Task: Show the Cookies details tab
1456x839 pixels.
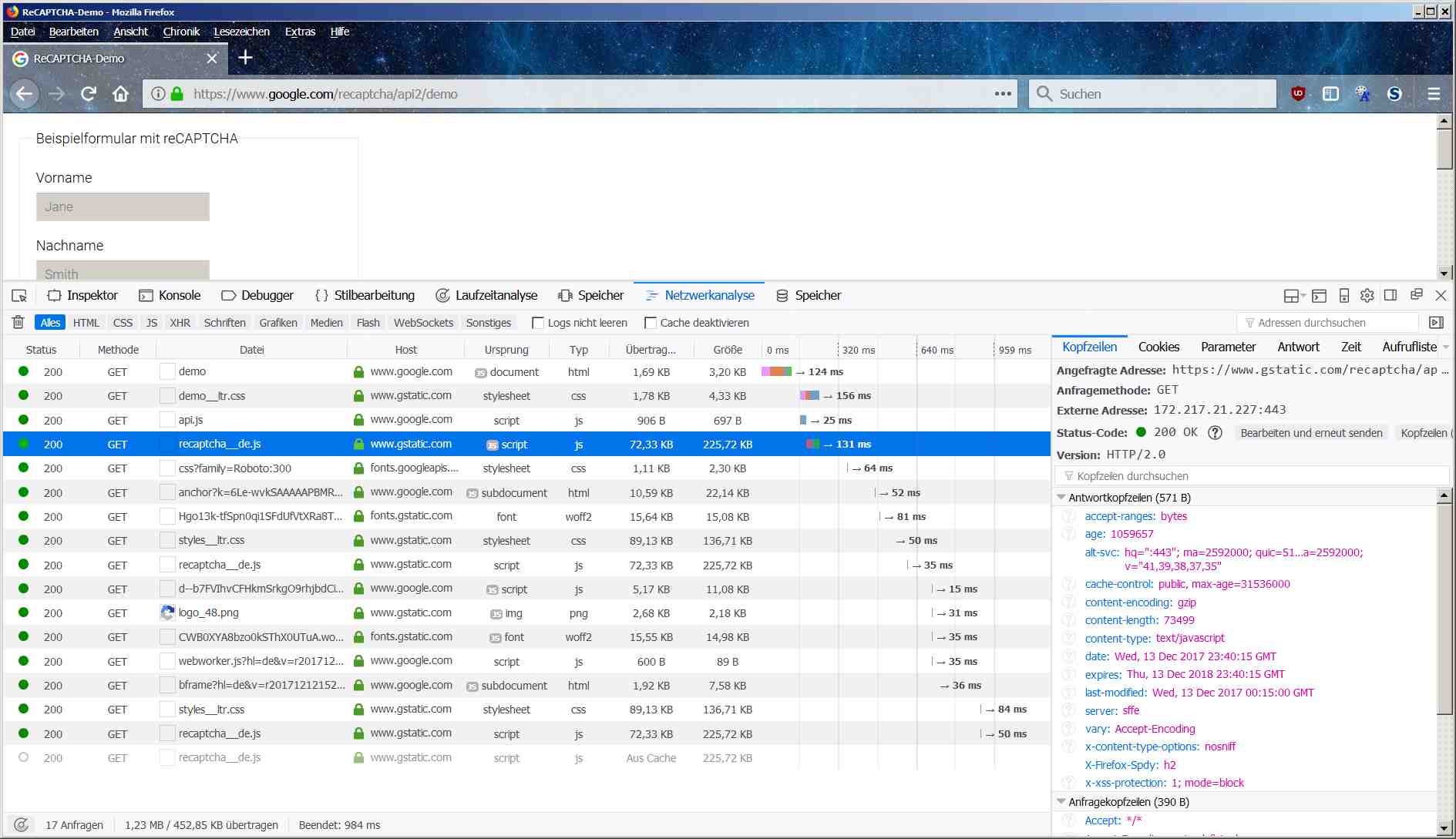Action: (1159, 347)
